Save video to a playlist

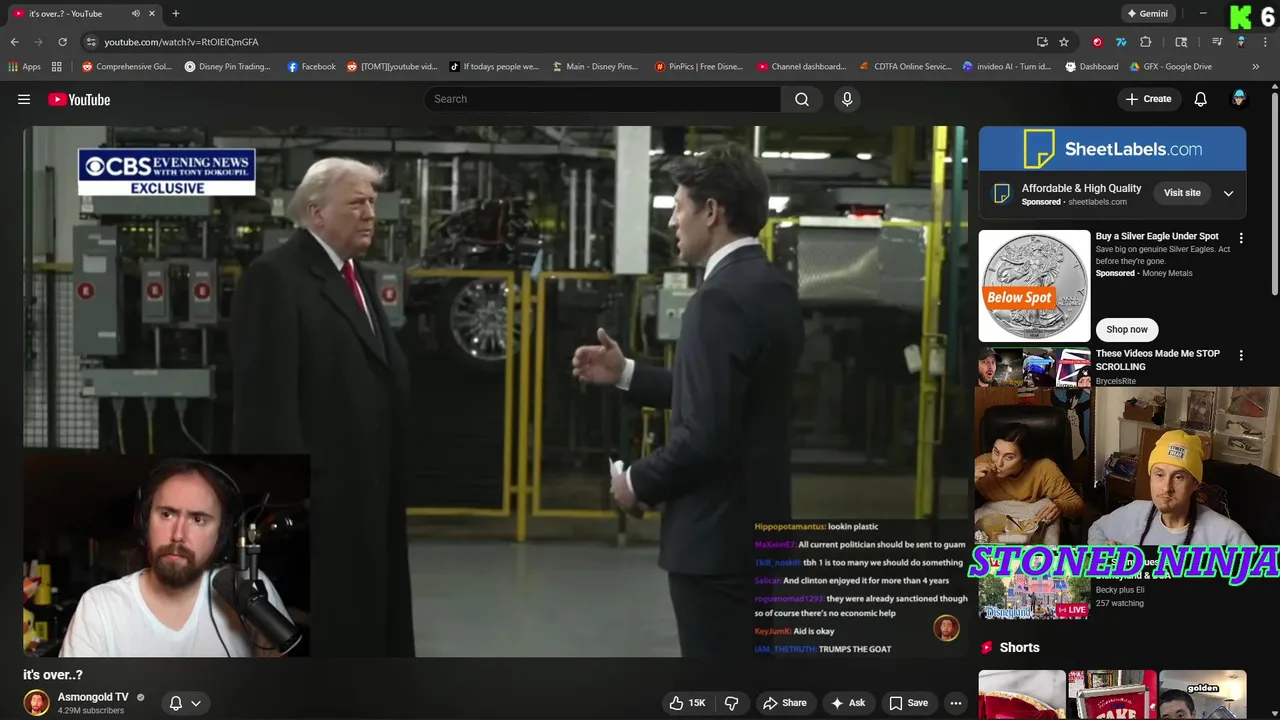point(908,703)
